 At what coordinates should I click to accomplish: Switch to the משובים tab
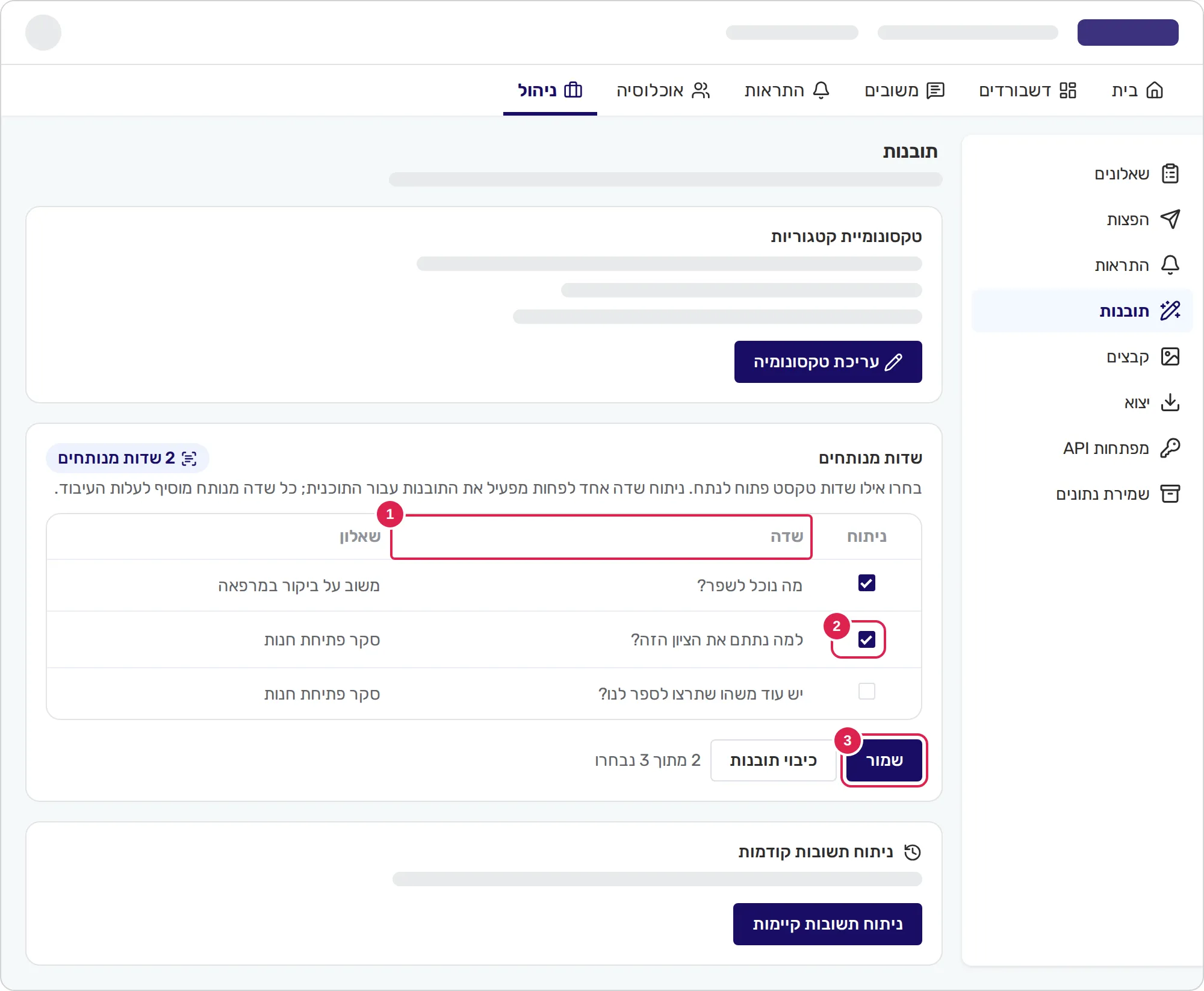[904, 90]
